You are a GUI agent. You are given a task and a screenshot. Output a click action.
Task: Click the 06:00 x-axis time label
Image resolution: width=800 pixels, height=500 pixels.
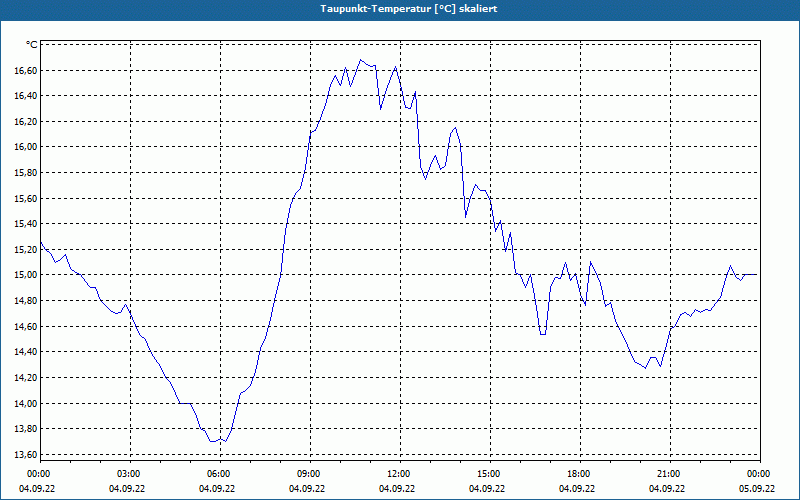pos(217,474)
